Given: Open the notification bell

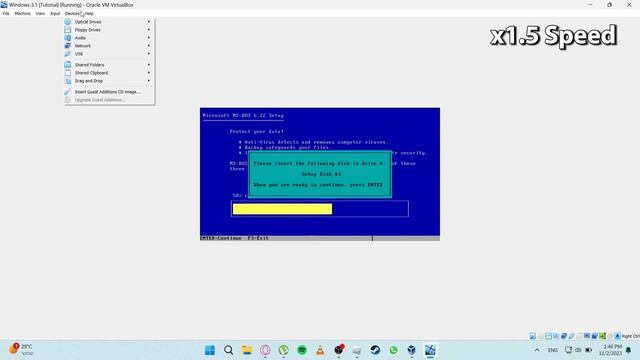Looking at the screenshot, I should 629,350.
